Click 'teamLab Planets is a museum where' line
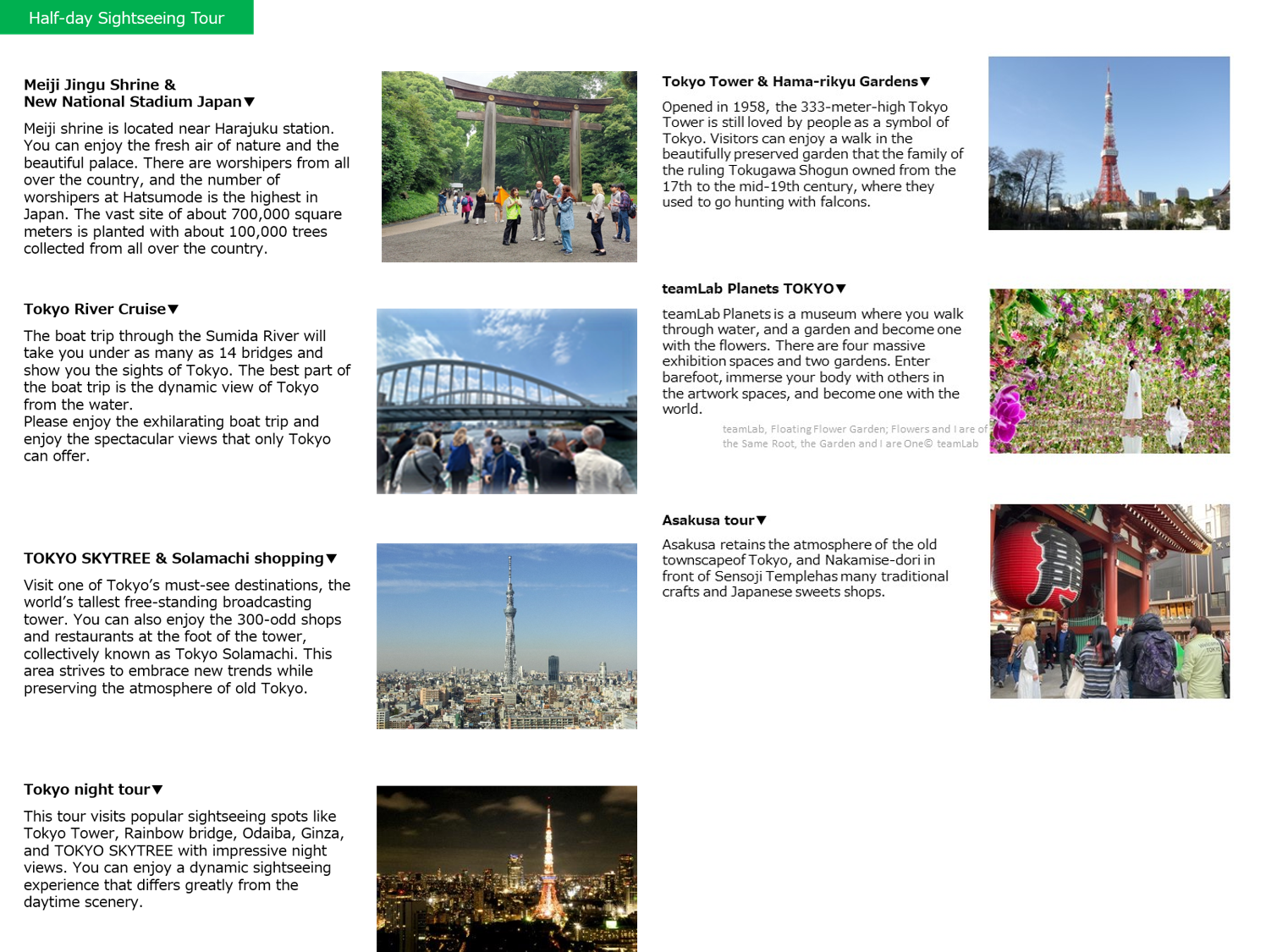This screenshot has width=1277, height=952. (812, 314)
